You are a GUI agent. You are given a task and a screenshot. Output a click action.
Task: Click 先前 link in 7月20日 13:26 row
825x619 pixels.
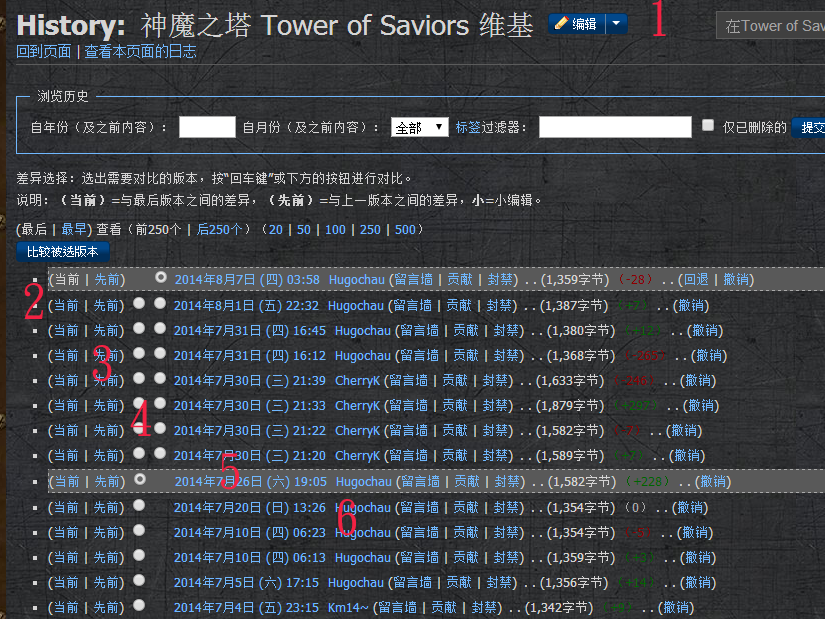point(106,507)
